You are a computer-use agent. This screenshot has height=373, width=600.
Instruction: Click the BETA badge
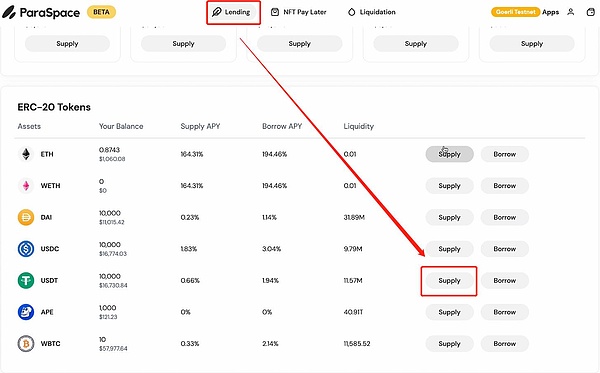[x=101, y=12]
